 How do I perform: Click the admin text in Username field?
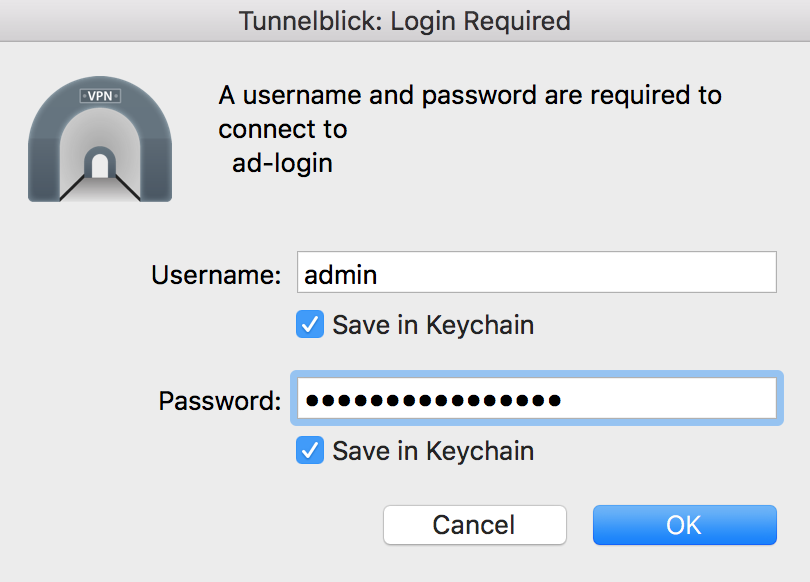[x=340, y=275]
